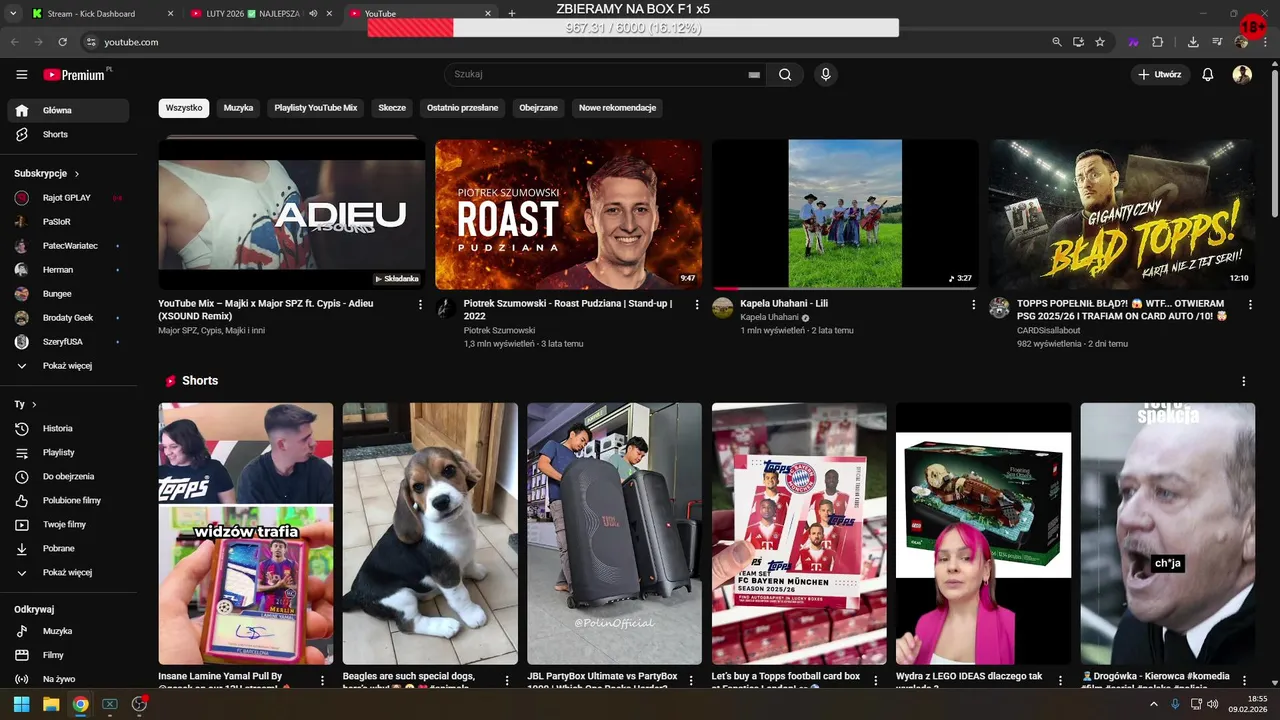Reload the page in Chrome

pos(62,42)
